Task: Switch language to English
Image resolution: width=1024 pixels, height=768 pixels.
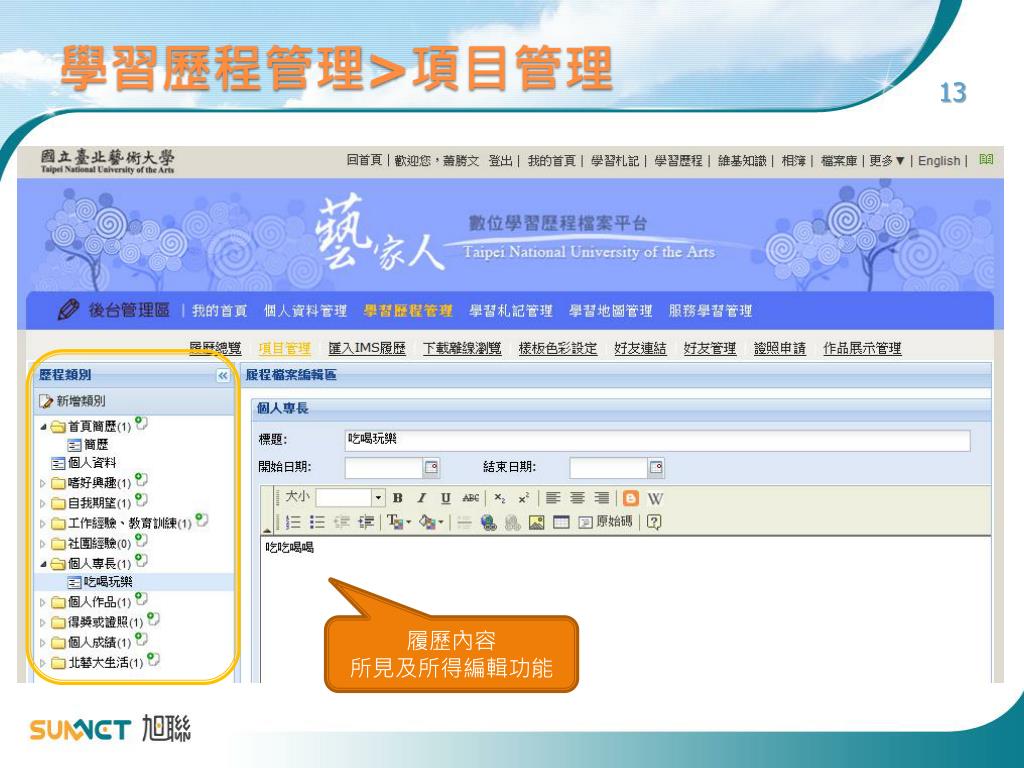Action: 939,161
